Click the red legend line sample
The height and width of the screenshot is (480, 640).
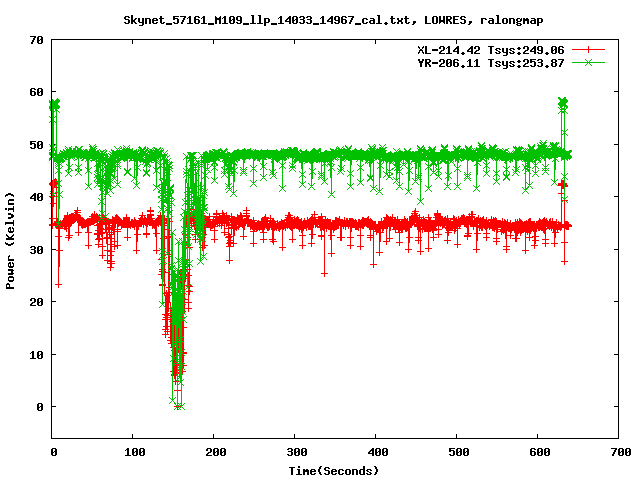coord(588,50)
